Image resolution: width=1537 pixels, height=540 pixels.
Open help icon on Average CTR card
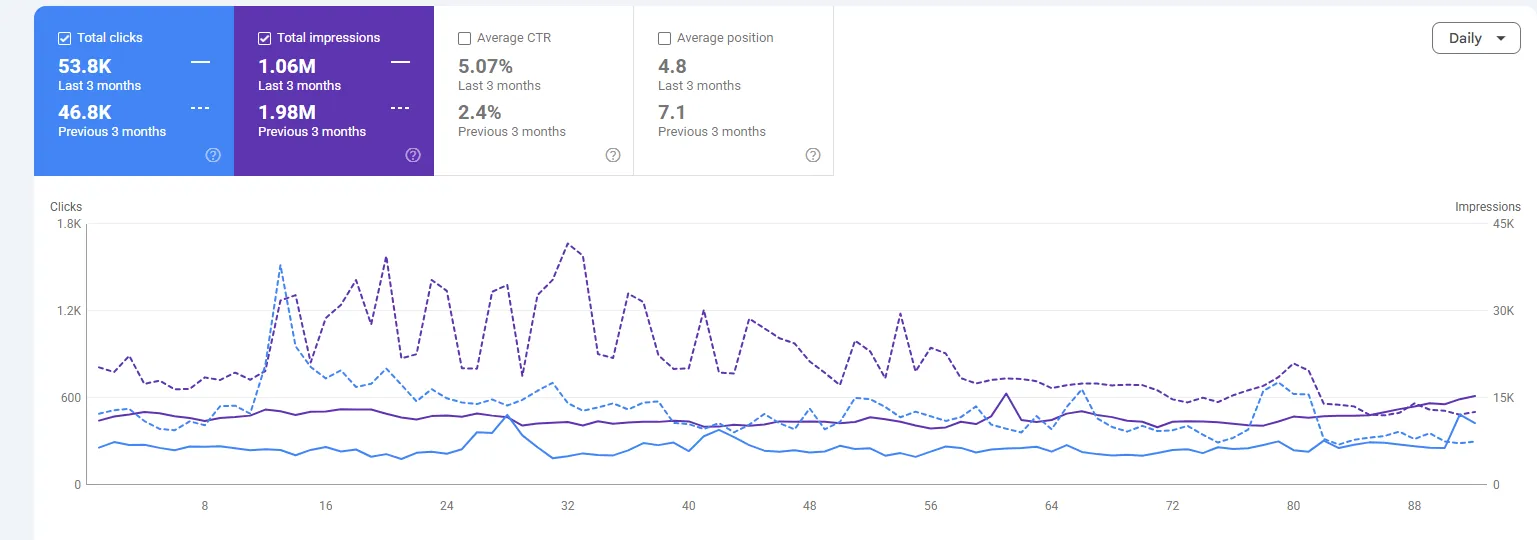tap(613, 155)
